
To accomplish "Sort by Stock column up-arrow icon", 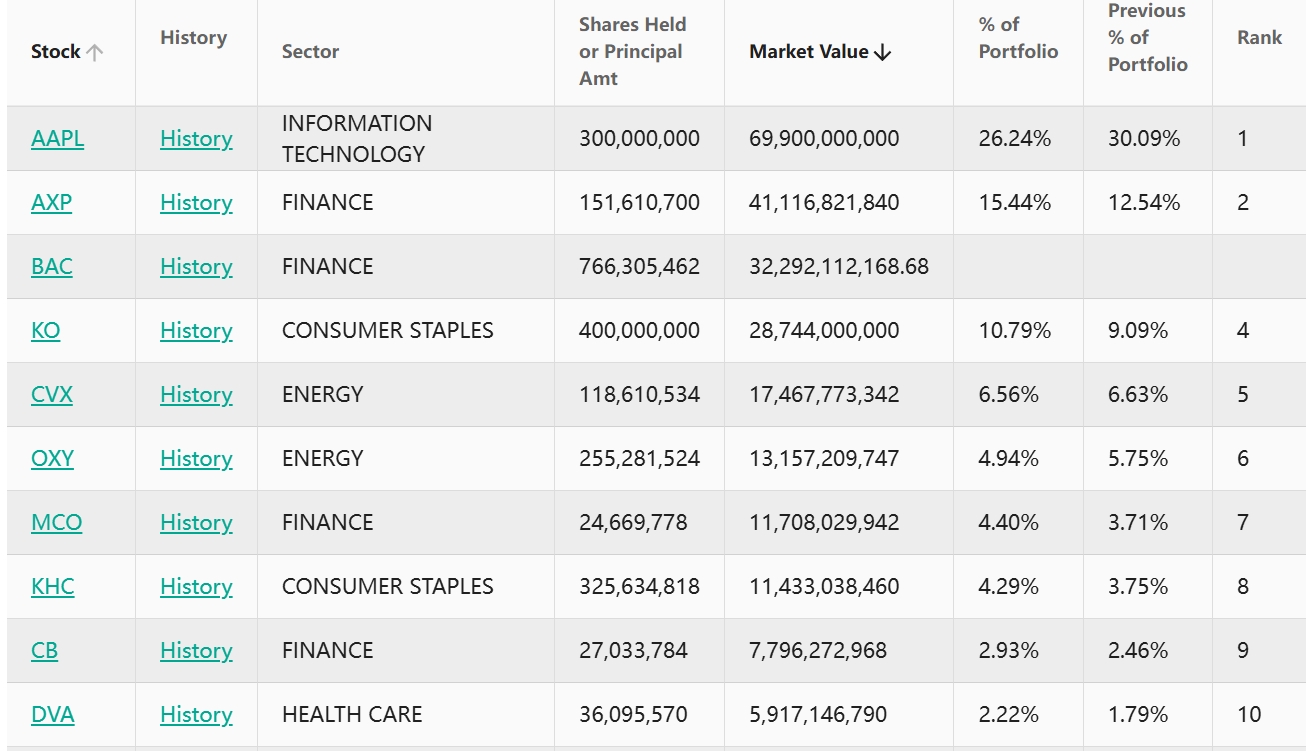I will 95,53.
